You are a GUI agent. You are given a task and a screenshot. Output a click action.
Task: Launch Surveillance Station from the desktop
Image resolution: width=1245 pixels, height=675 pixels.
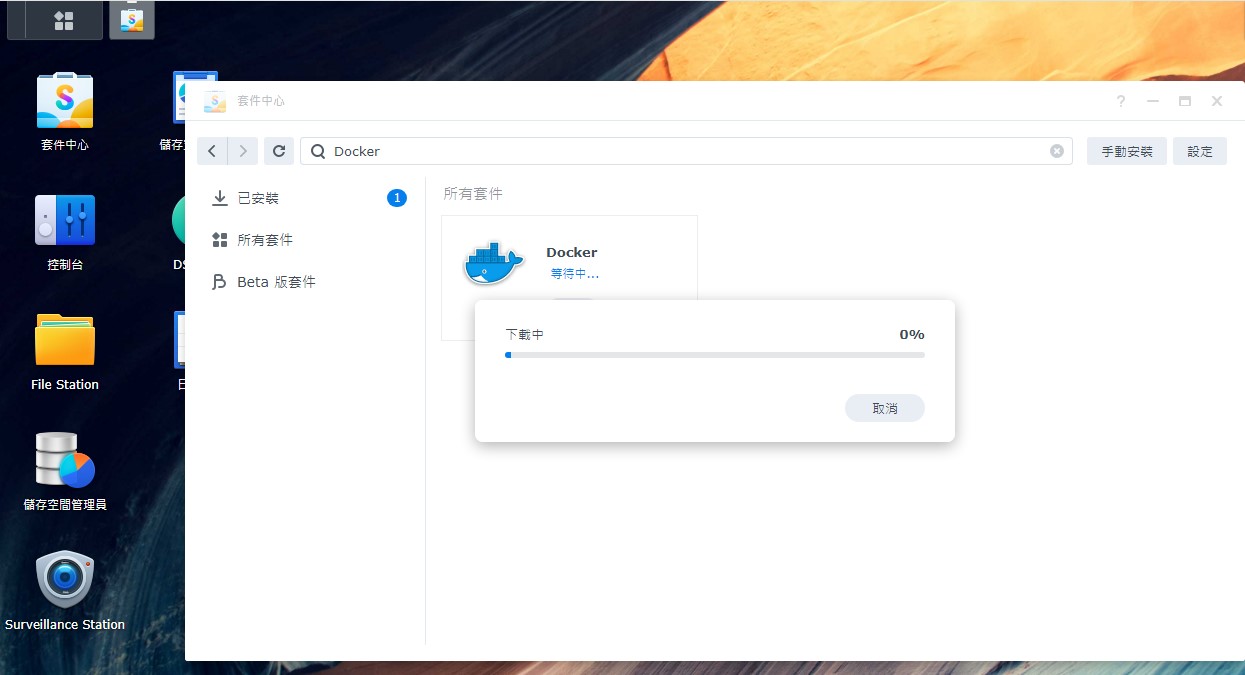[65, 580]
